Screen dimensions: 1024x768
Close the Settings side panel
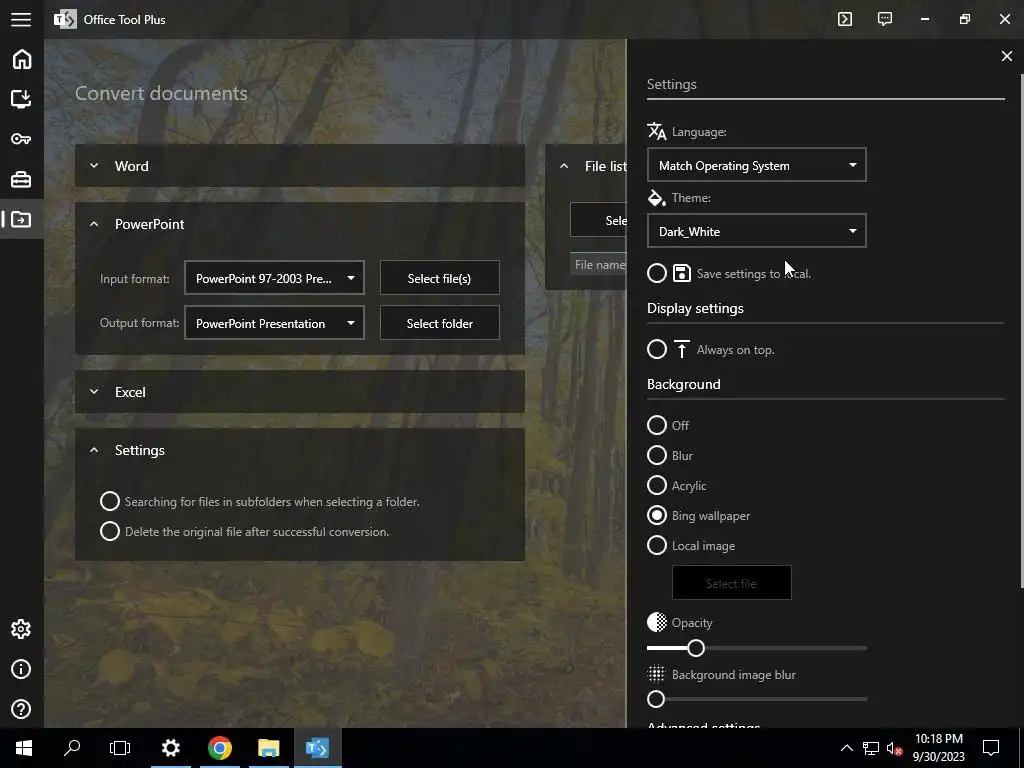(1006, 56)
